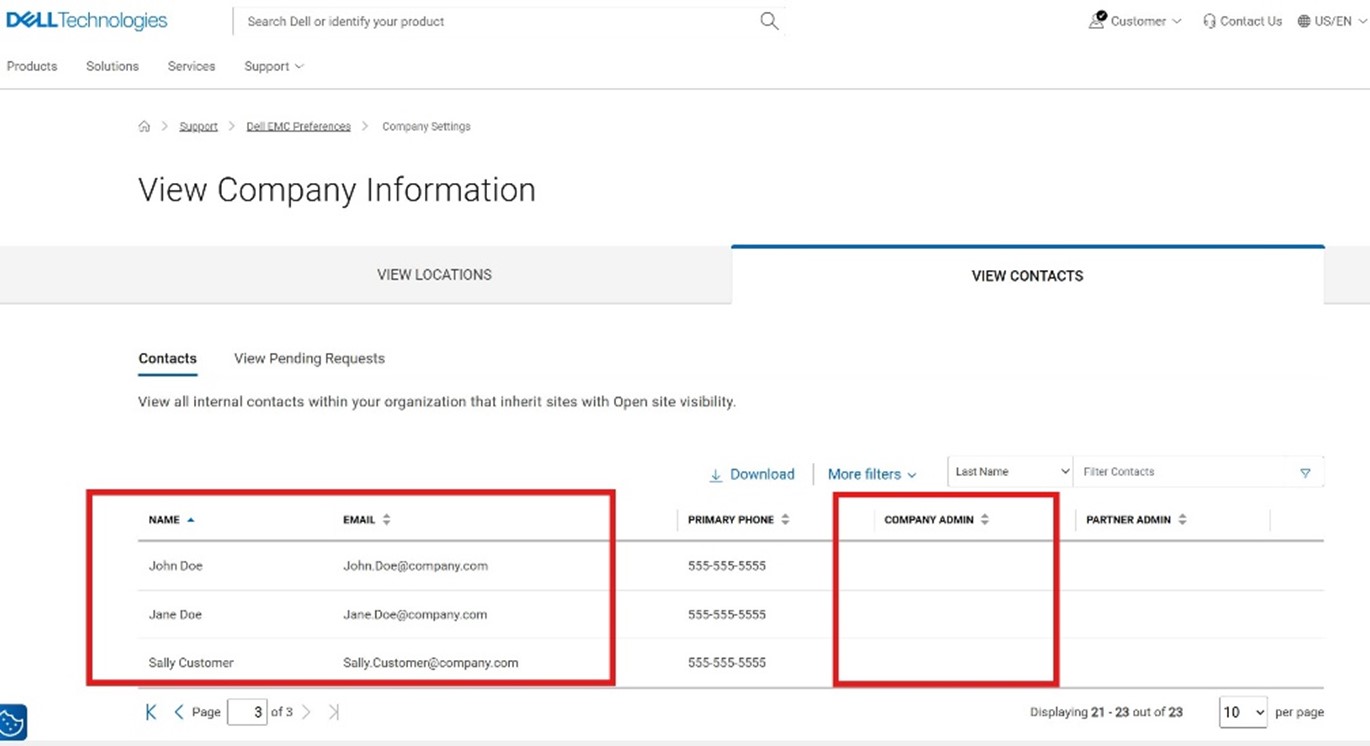The image size is (1370, 746).
Task: Click the Filter Contacts input field
Action: pyautogui.click(x=1180, y=472)
